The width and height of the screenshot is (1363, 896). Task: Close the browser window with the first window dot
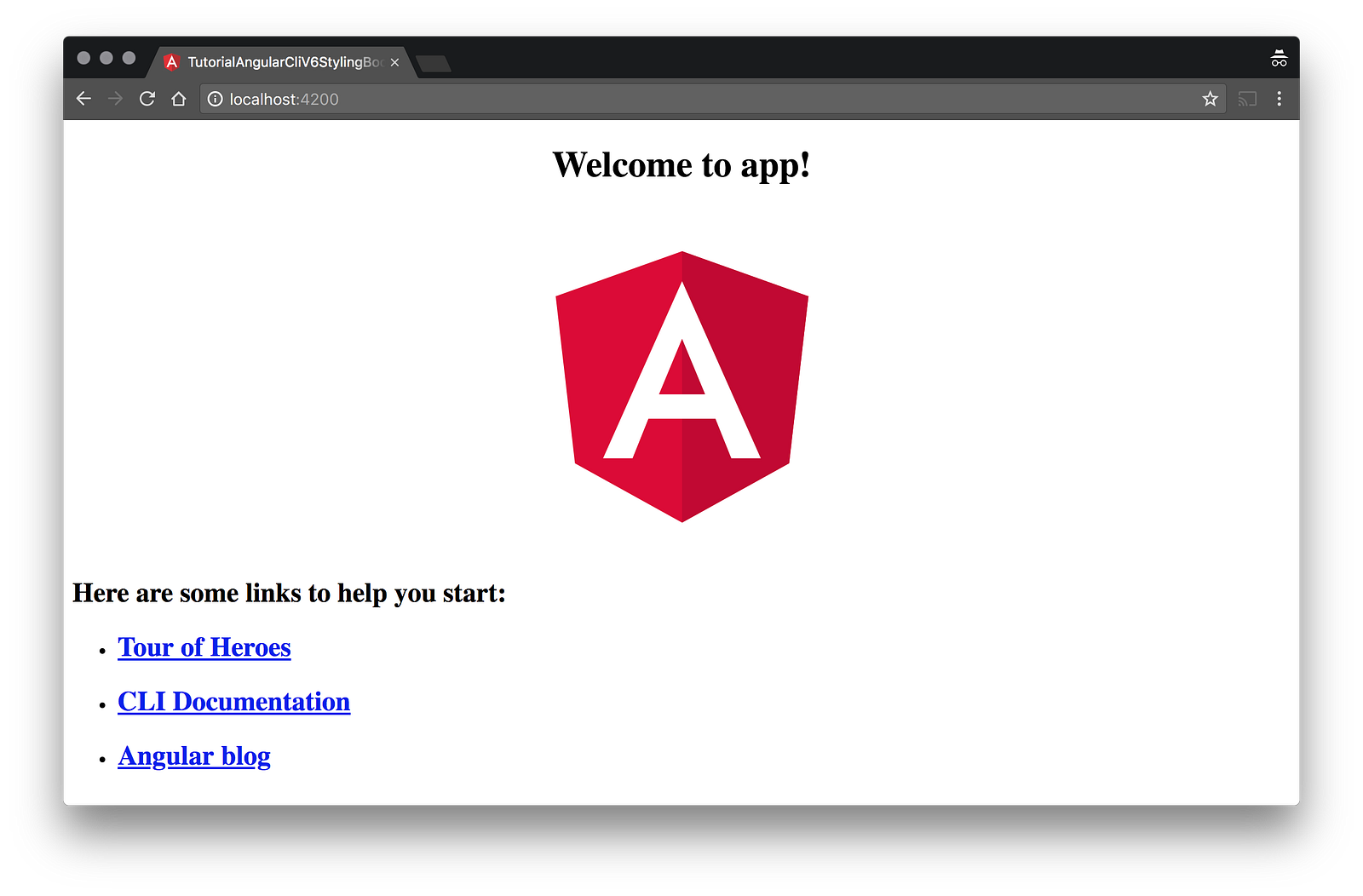(x=83, y=58)
